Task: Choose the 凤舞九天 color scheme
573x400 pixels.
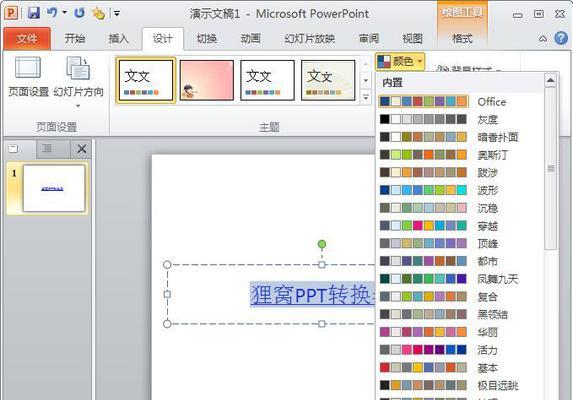Action: (460, 279)
